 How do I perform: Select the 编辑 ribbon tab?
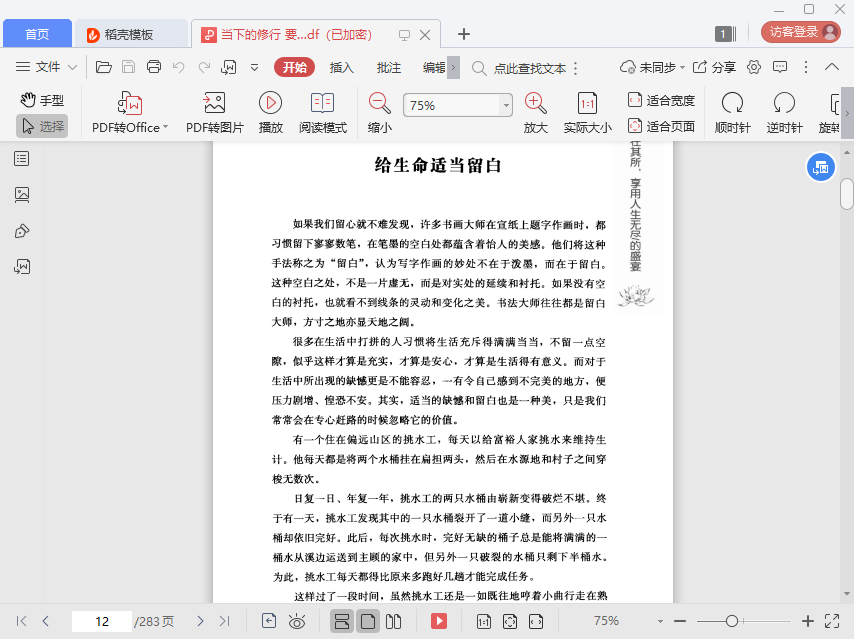[434, 68]
